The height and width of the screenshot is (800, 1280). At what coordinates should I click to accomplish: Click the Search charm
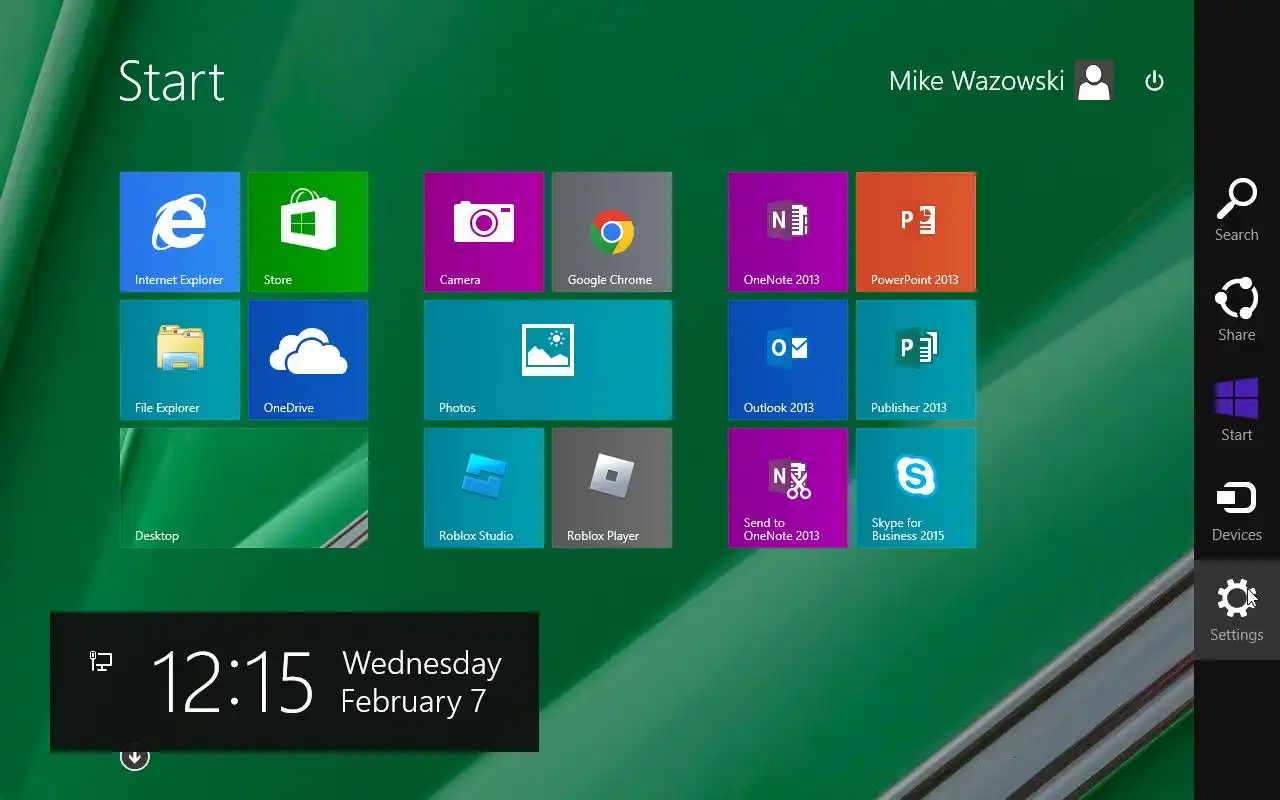(x=1237, y=210)
